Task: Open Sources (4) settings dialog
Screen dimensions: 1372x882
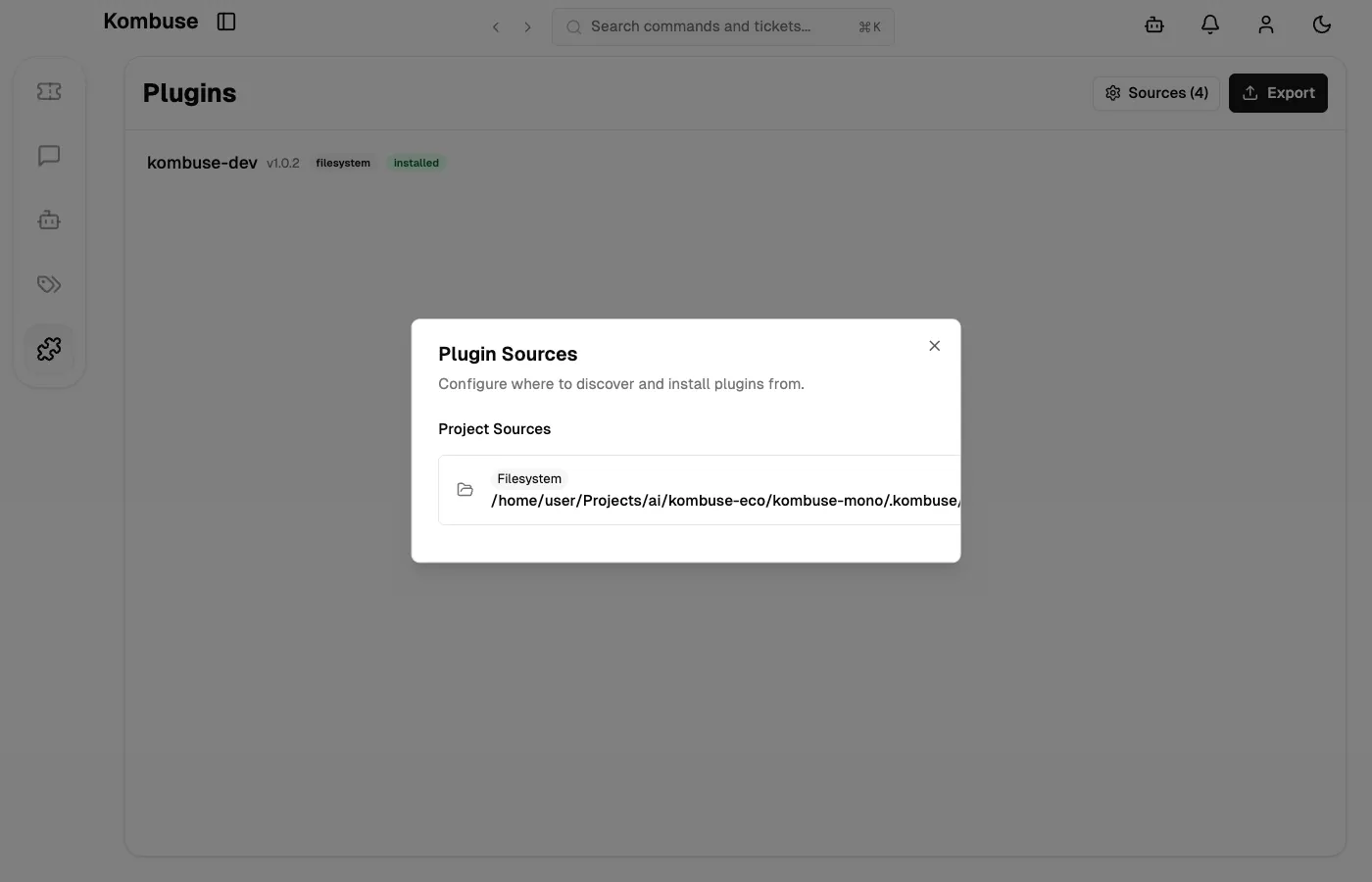Action: (x=1156, y=92)
